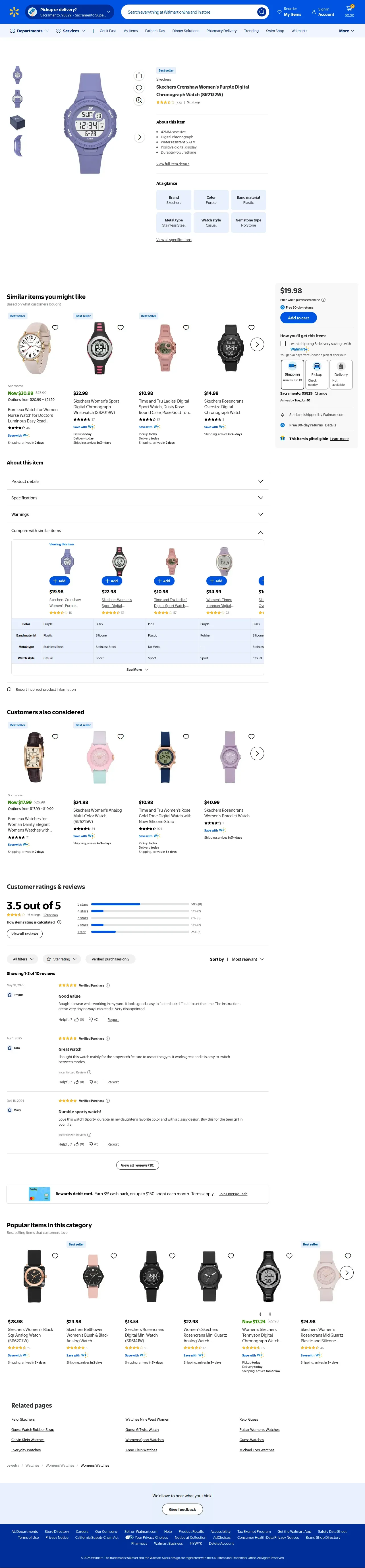Advance the Customers also considered carousel arrow

(257, 753)
